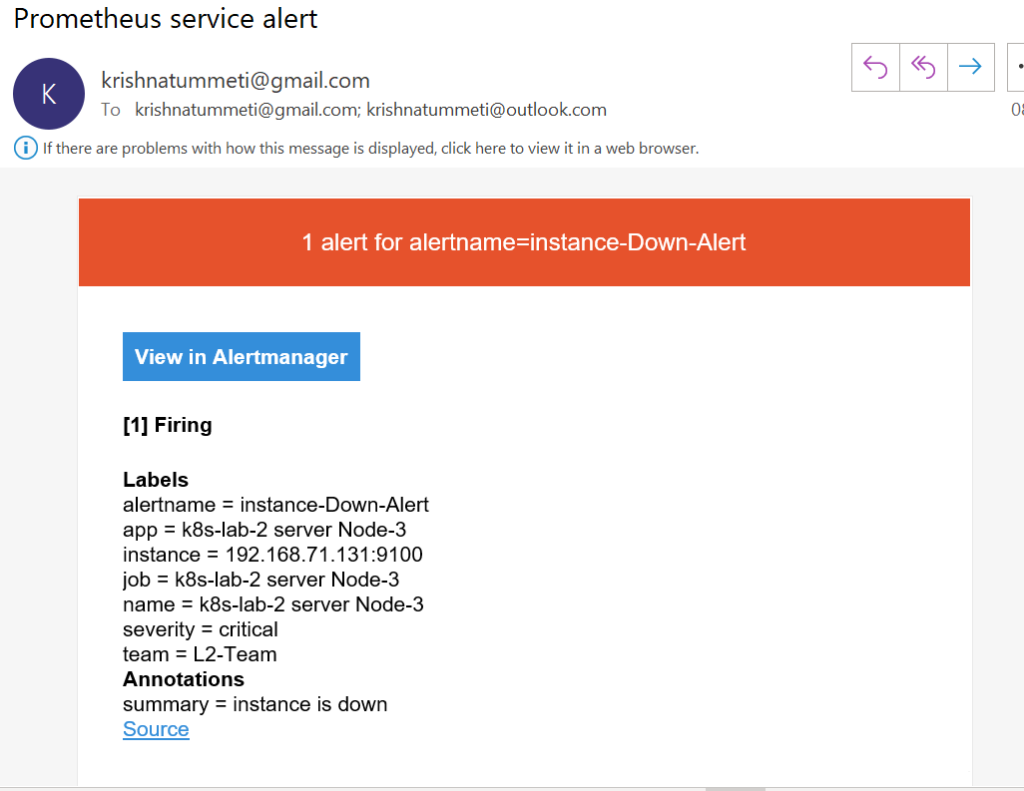Click the info icon beside display problems message
This screenshot has height=791, width=1024.
pyautogui.click(x=25, y=148)
